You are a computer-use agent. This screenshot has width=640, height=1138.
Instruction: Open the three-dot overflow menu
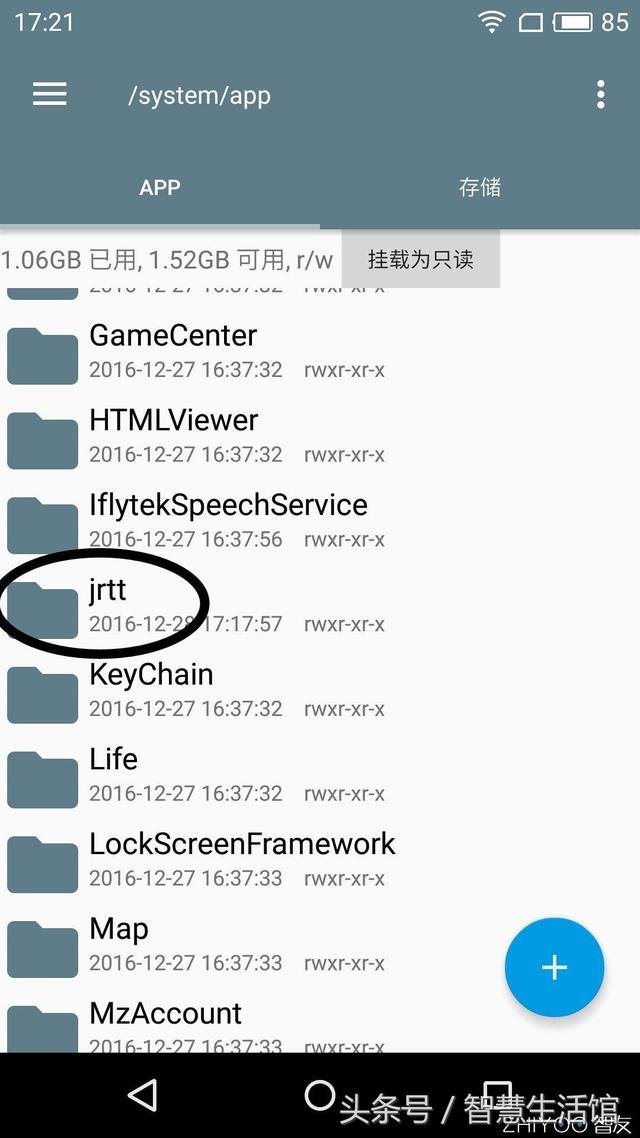tap(600, 94)
